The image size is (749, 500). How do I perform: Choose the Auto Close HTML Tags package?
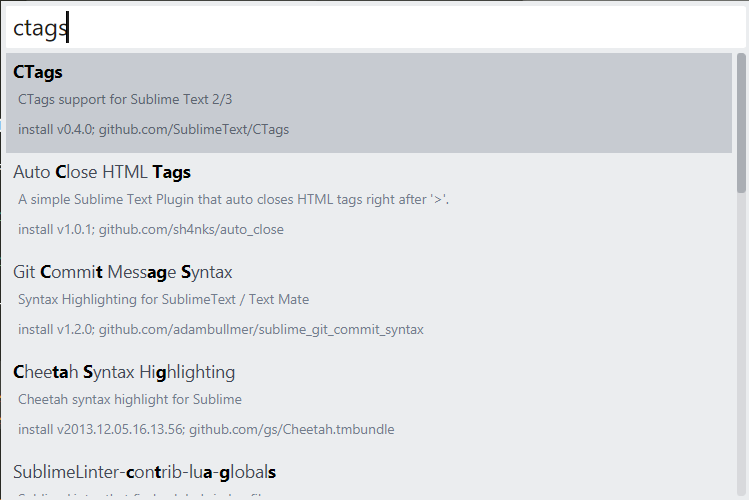point(102,172)
